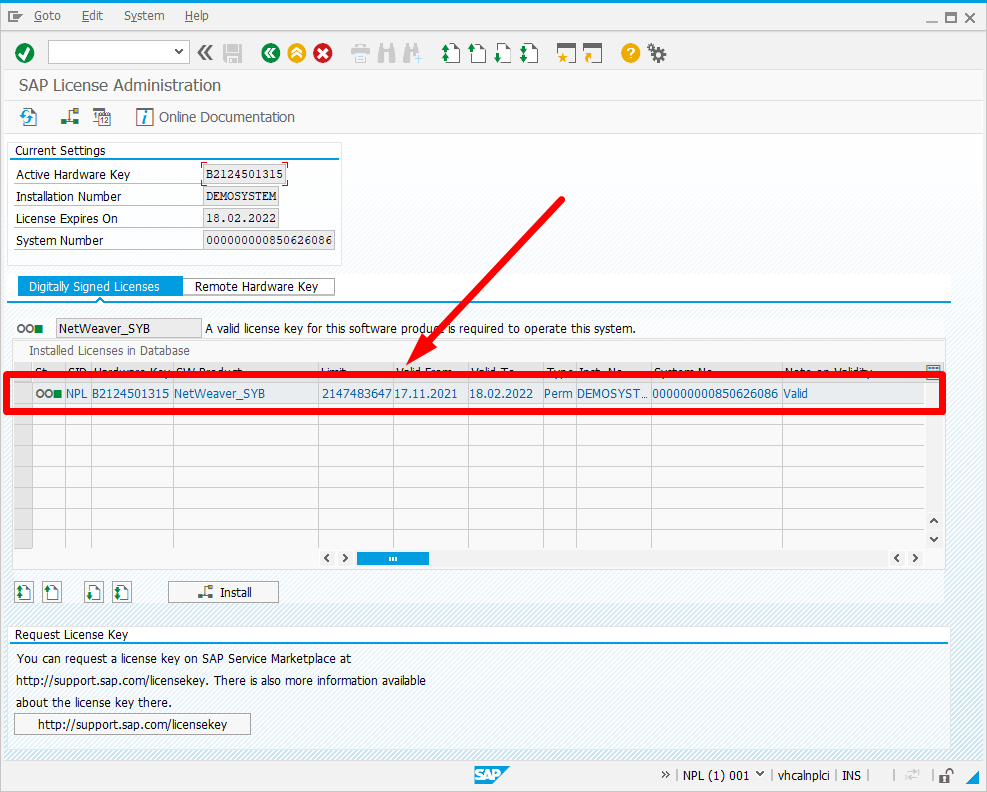Click the calendar icon in application toolbar

(x=102, y=117)
